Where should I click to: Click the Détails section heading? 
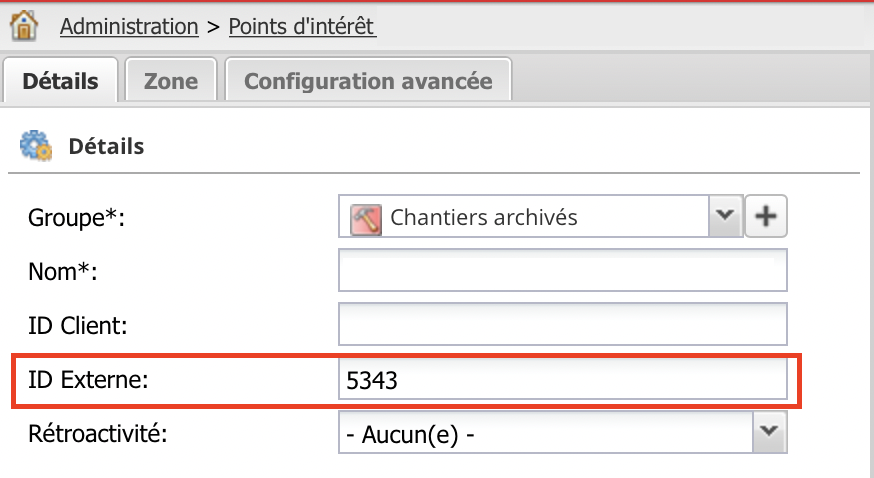point(106,147)
